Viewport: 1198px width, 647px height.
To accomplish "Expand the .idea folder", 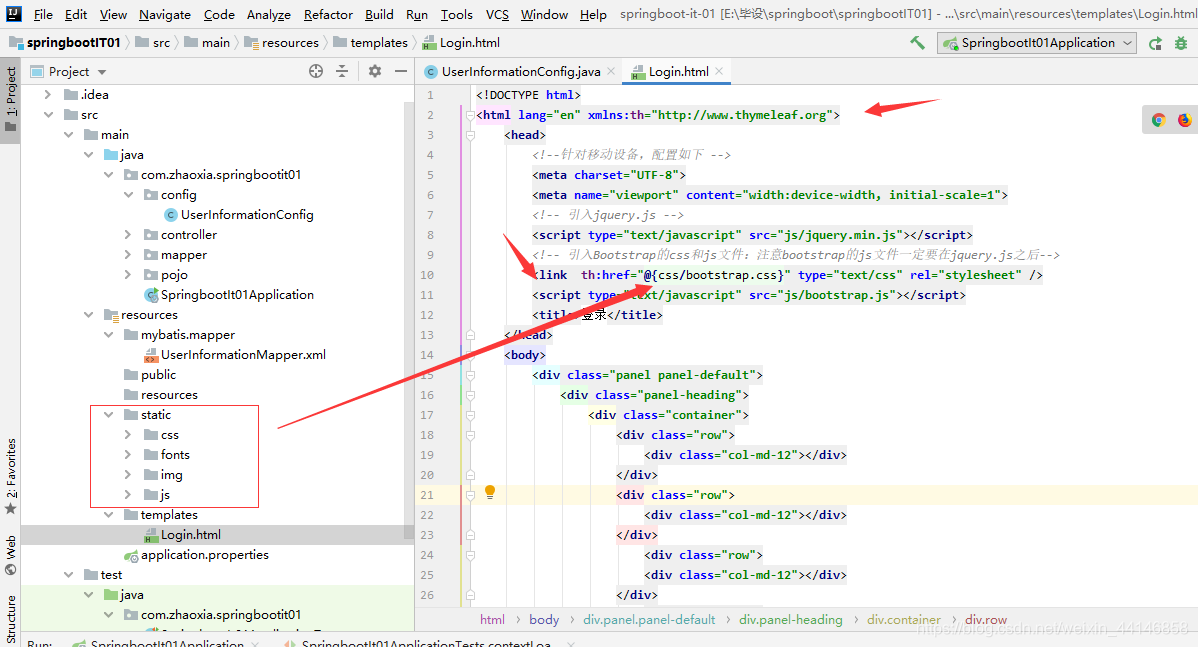I will [48, 95].
